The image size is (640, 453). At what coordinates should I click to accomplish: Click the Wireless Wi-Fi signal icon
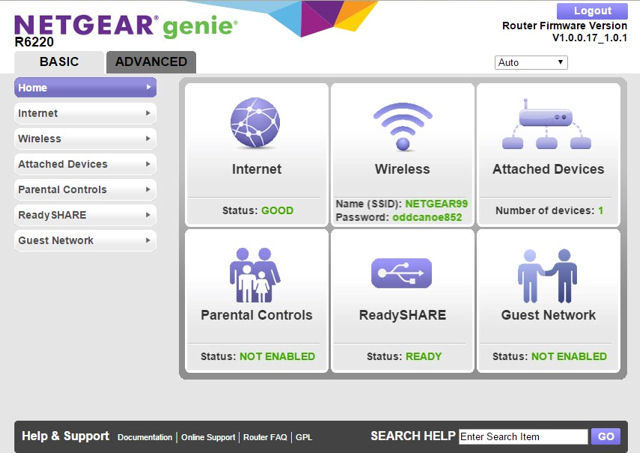pos(402,127)
